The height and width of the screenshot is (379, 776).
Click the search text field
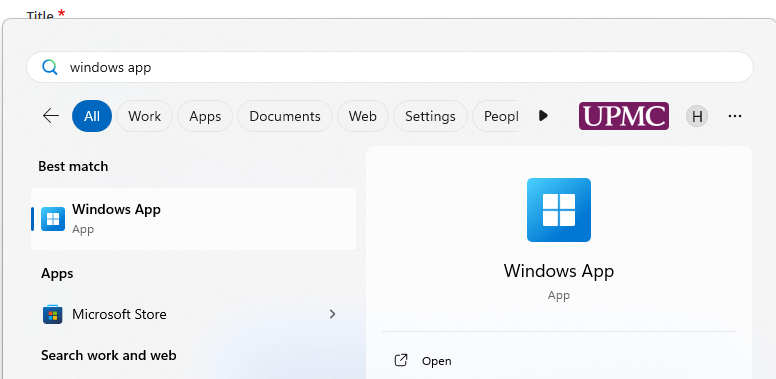pyautogui.click(x=390, y=67)
